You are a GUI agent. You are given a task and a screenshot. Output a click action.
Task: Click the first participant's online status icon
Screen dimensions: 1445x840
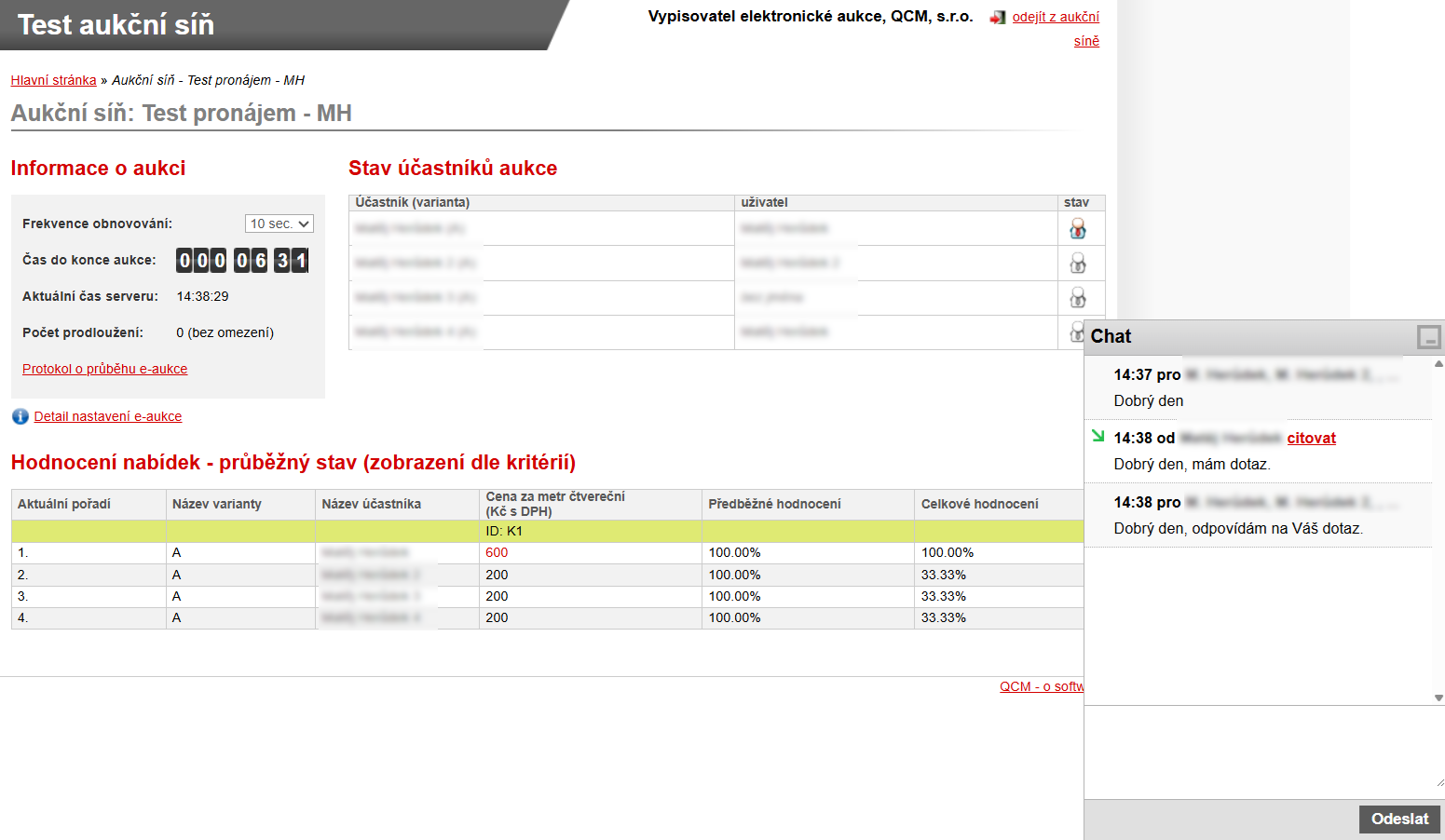pyautogui.click(x=1078, y=228)
